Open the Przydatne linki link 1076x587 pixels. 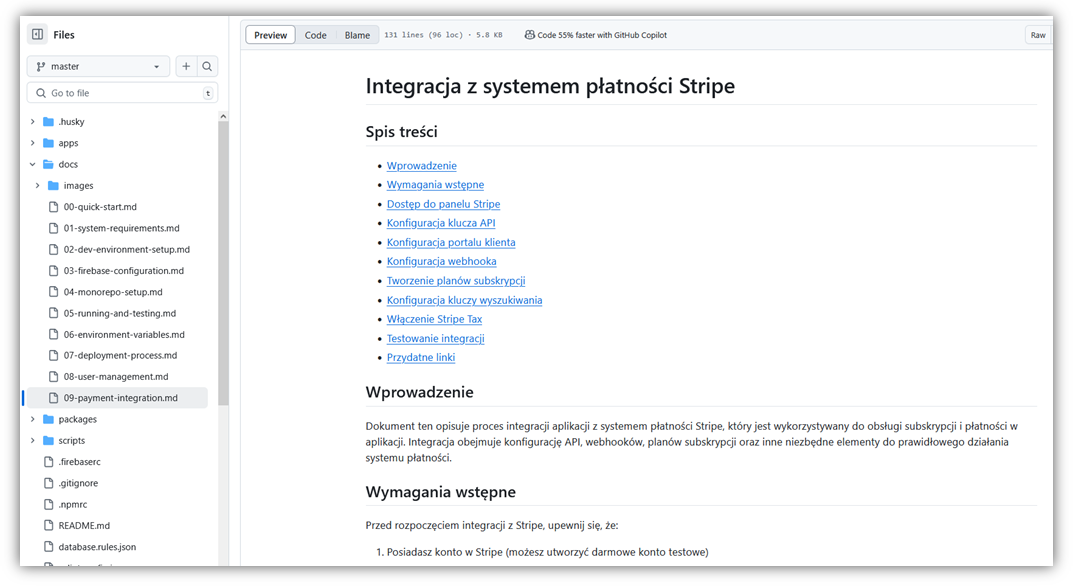point(421,358)
